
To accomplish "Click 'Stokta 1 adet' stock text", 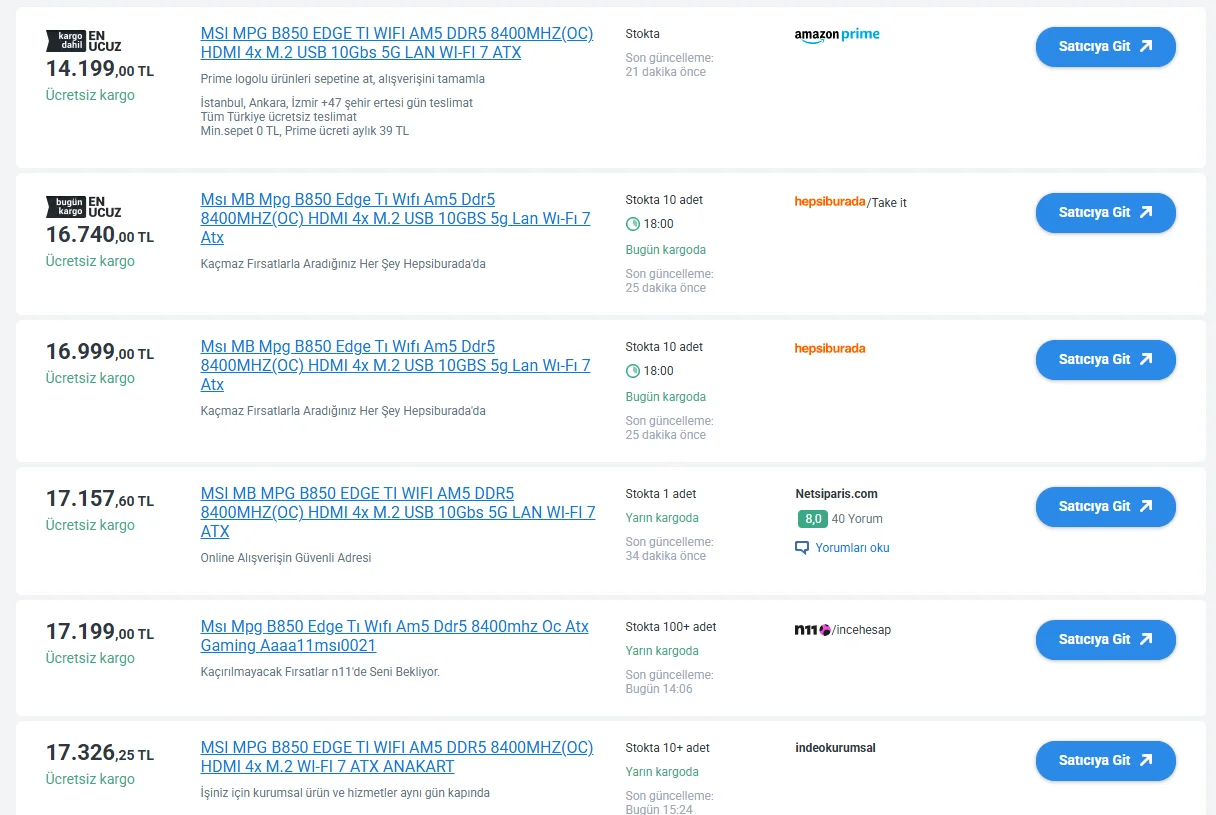I will click(x=661, y=494).
